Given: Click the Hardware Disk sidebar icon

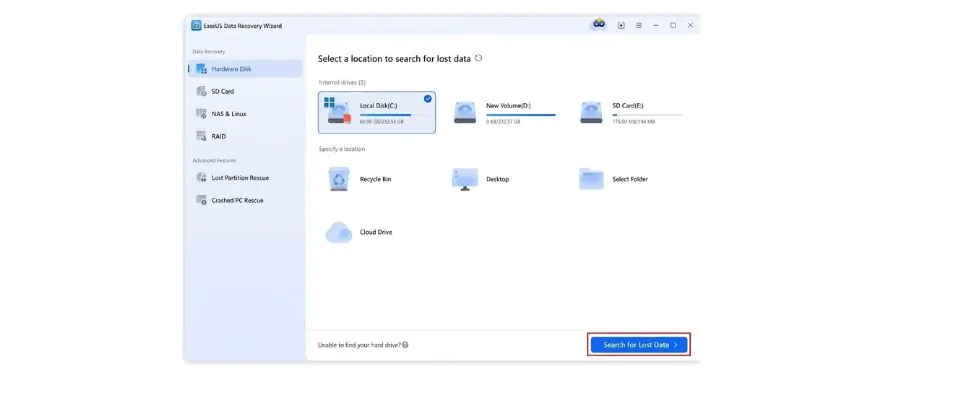Looking at the screenshot, I should pyautogui.click(x=201, y=69).
